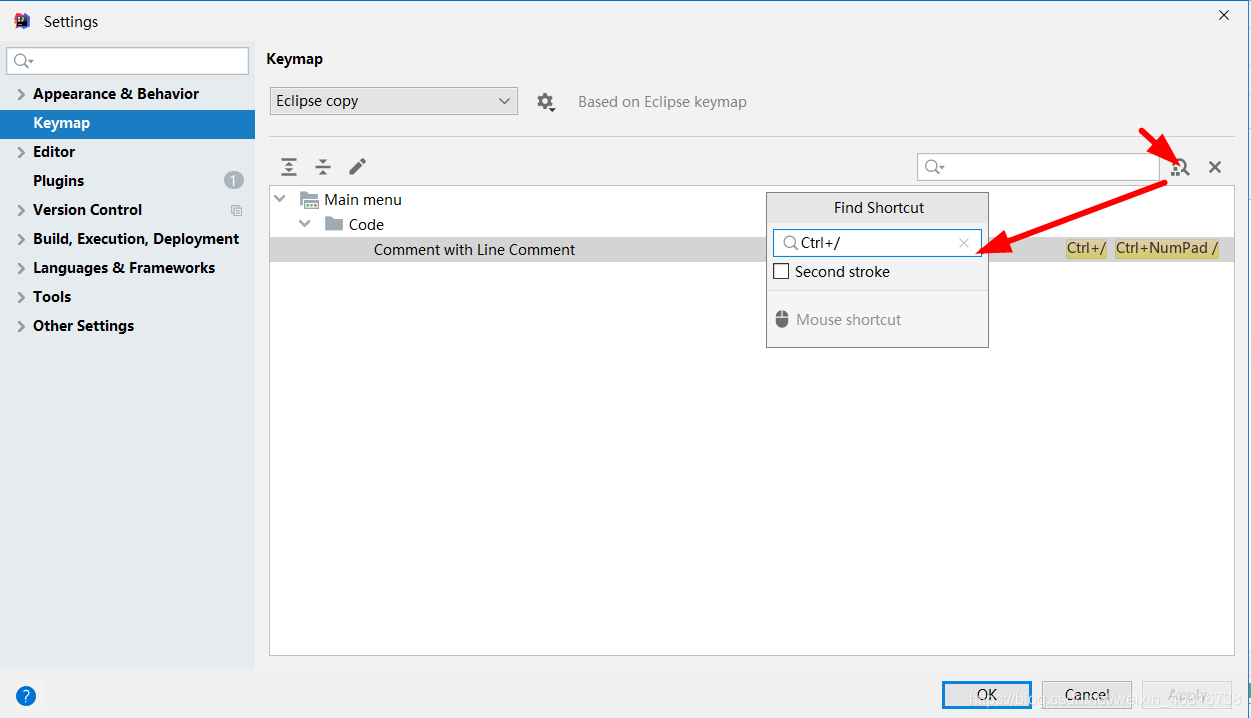Collapse the Main menu tree node
The image size is (1251, 718).
pos(280,199)
